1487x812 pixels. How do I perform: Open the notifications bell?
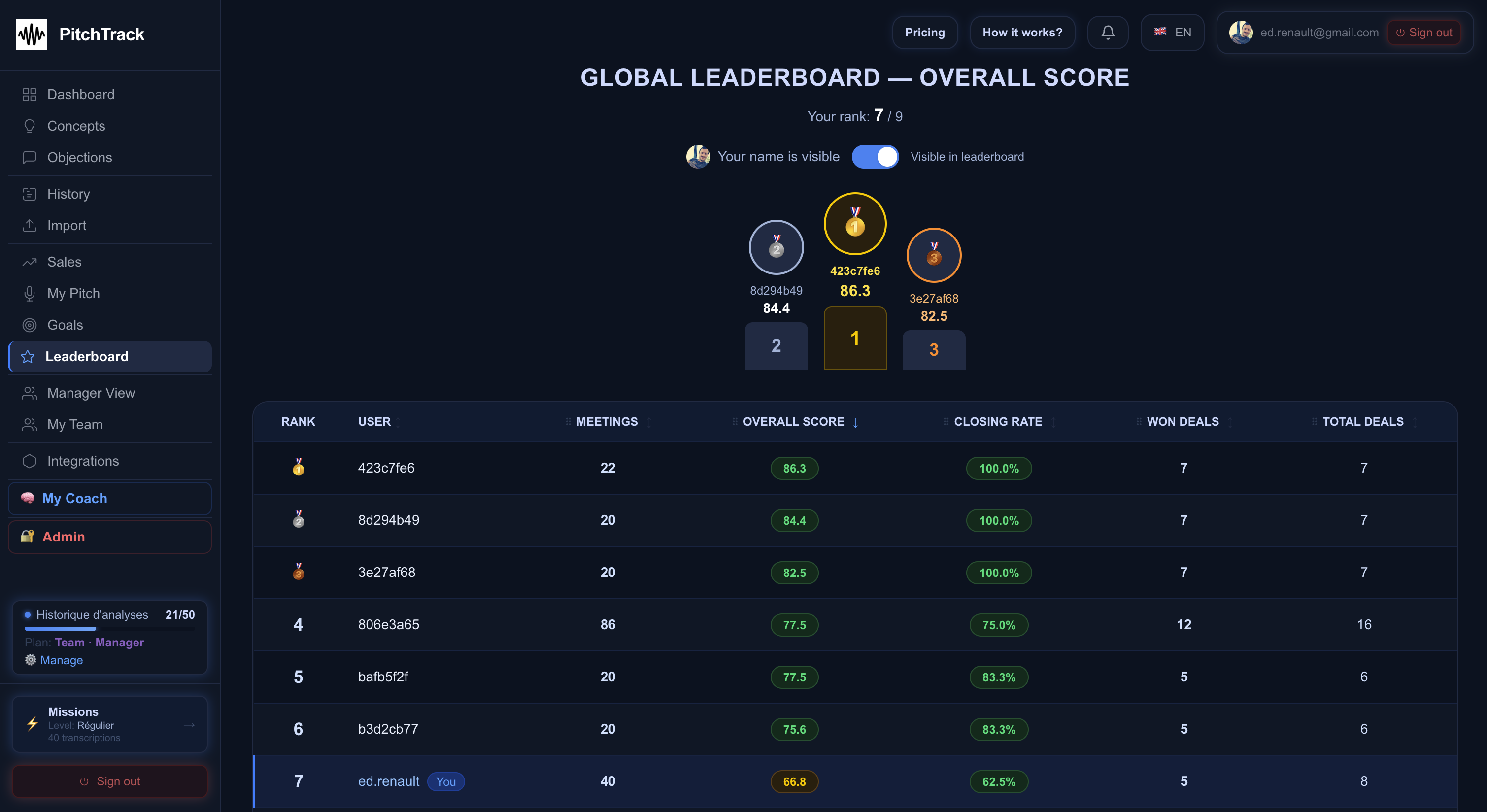click(1107, 33)
